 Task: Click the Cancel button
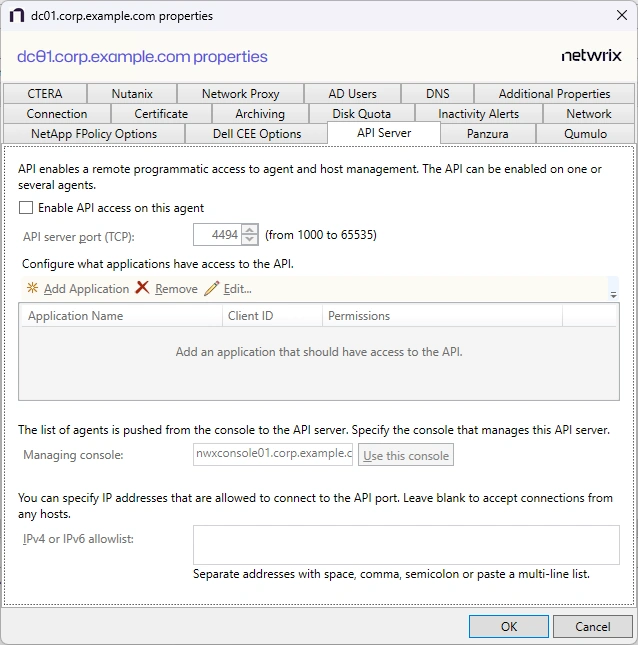[x=593, y=626]
